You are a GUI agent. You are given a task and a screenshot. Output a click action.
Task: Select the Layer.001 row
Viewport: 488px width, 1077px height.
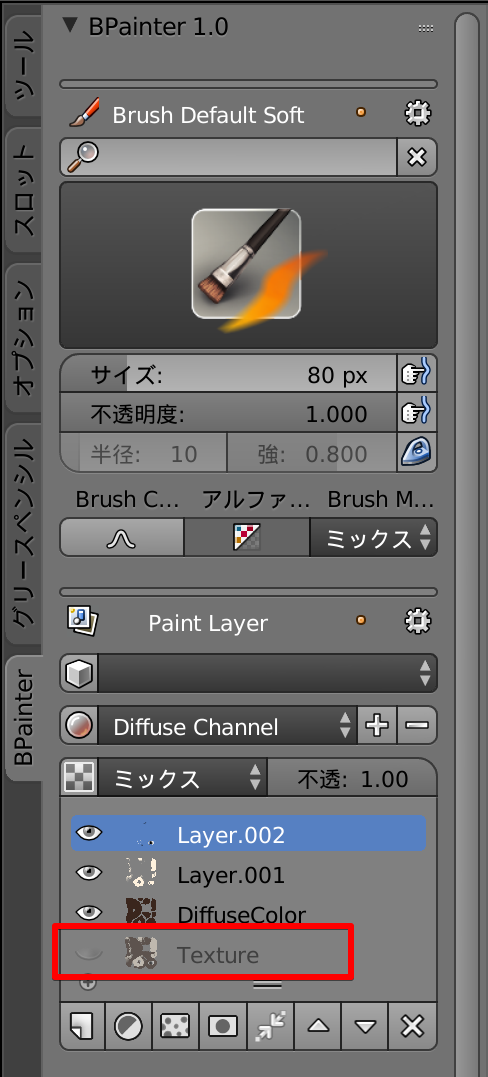(249, 874)
